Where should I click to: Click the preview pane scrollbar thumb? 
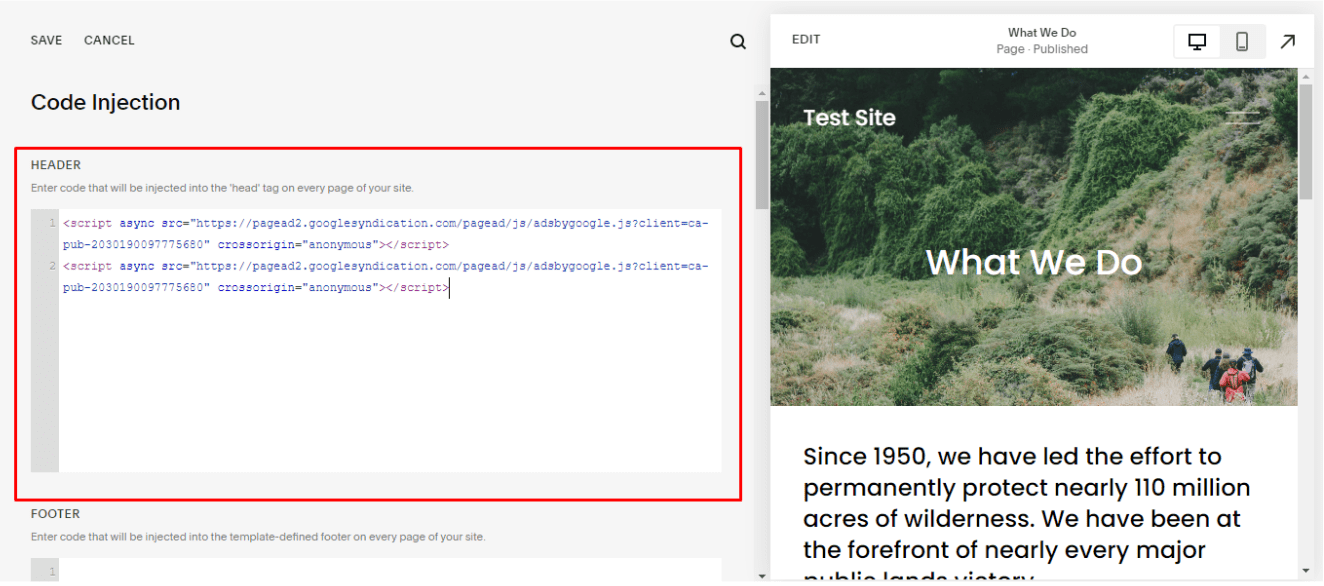coord(1305,142)
